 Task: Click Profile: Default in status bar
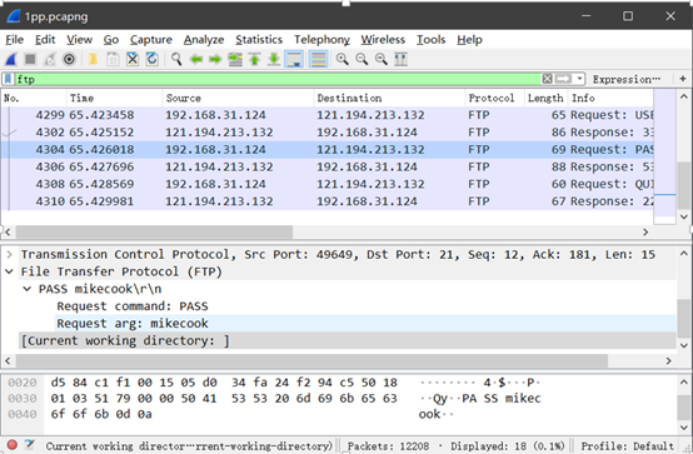coord(627,446)
